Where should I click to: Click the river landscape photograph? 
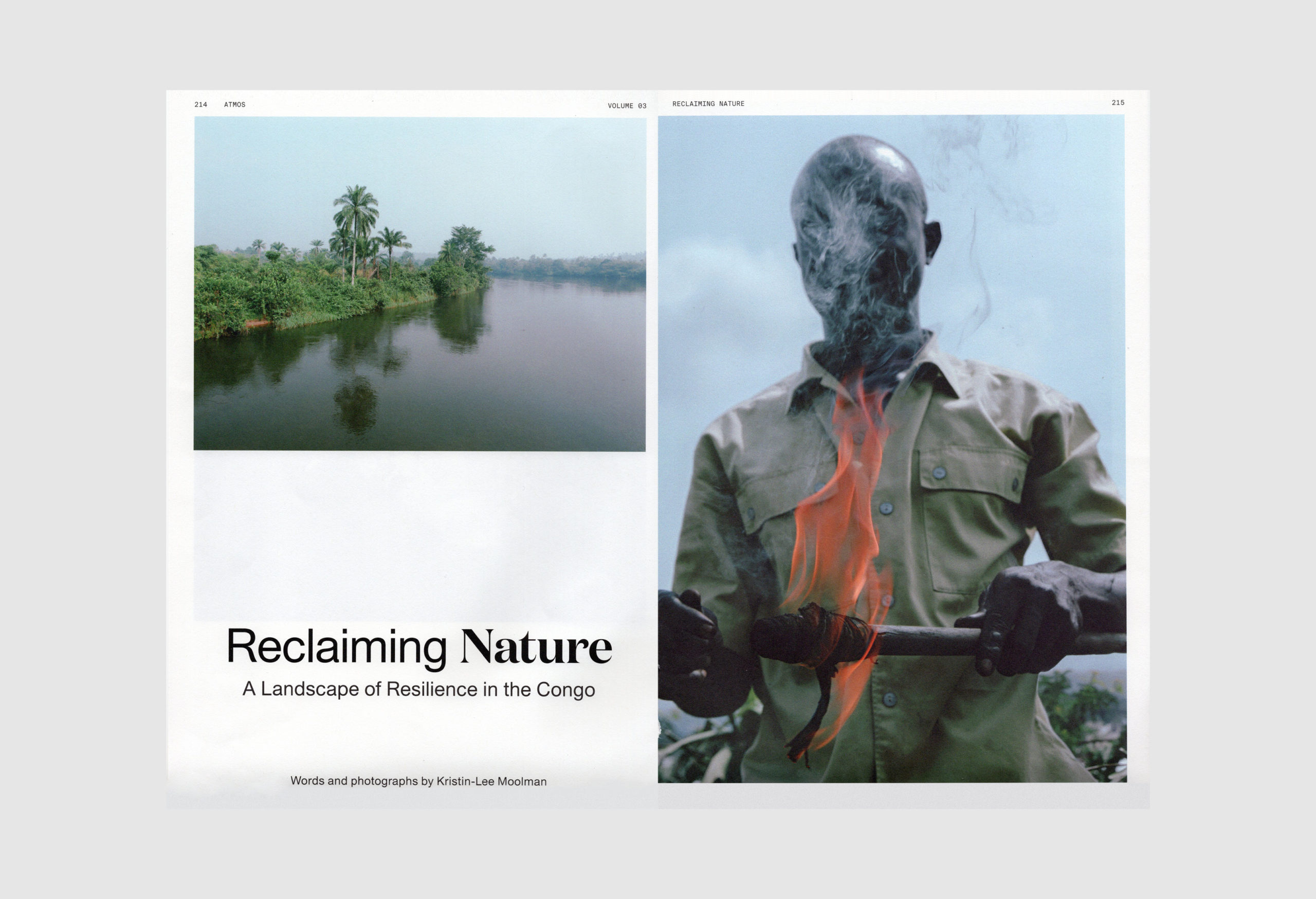click(419, 283)
